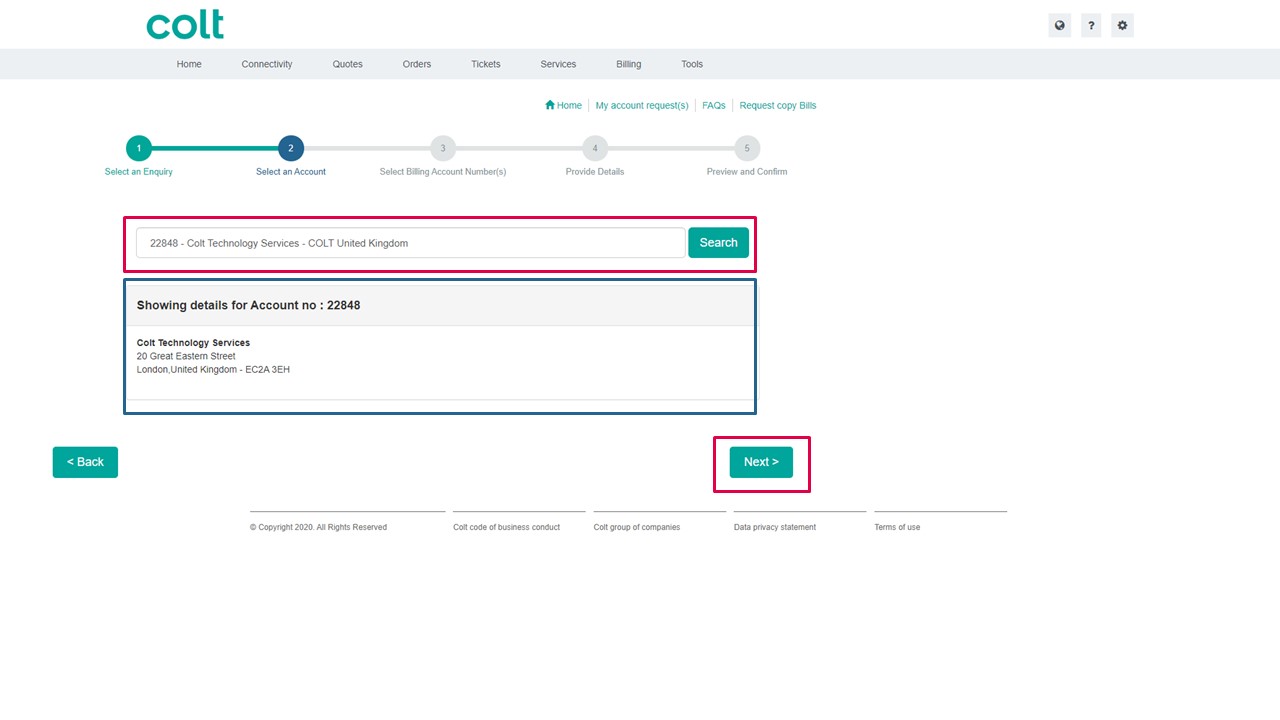Click Select an Enquiry step label
The height and width of the screenshot is (720, 1280).
point(139,172)
